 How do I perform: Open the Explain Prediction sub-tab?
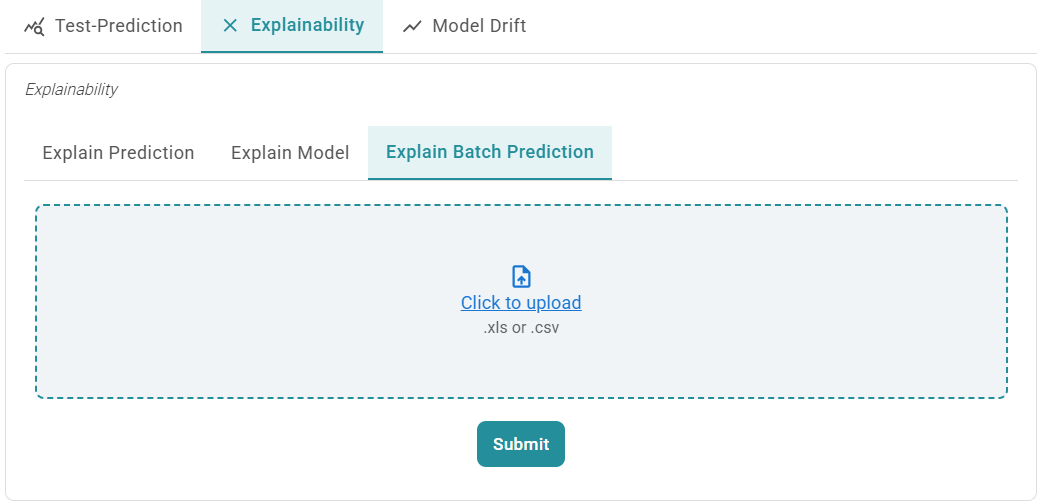[x=118, y=153]
